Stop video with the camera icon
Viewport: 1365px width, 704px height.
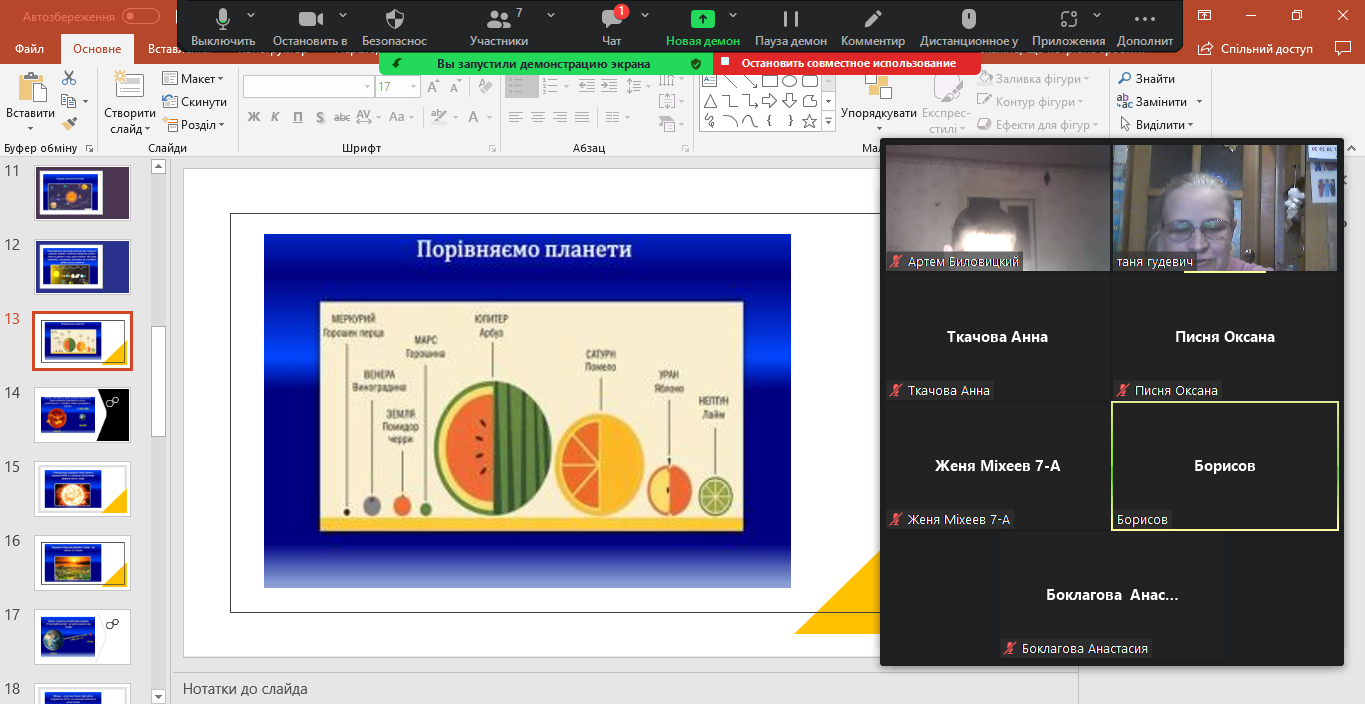point(309,25)
